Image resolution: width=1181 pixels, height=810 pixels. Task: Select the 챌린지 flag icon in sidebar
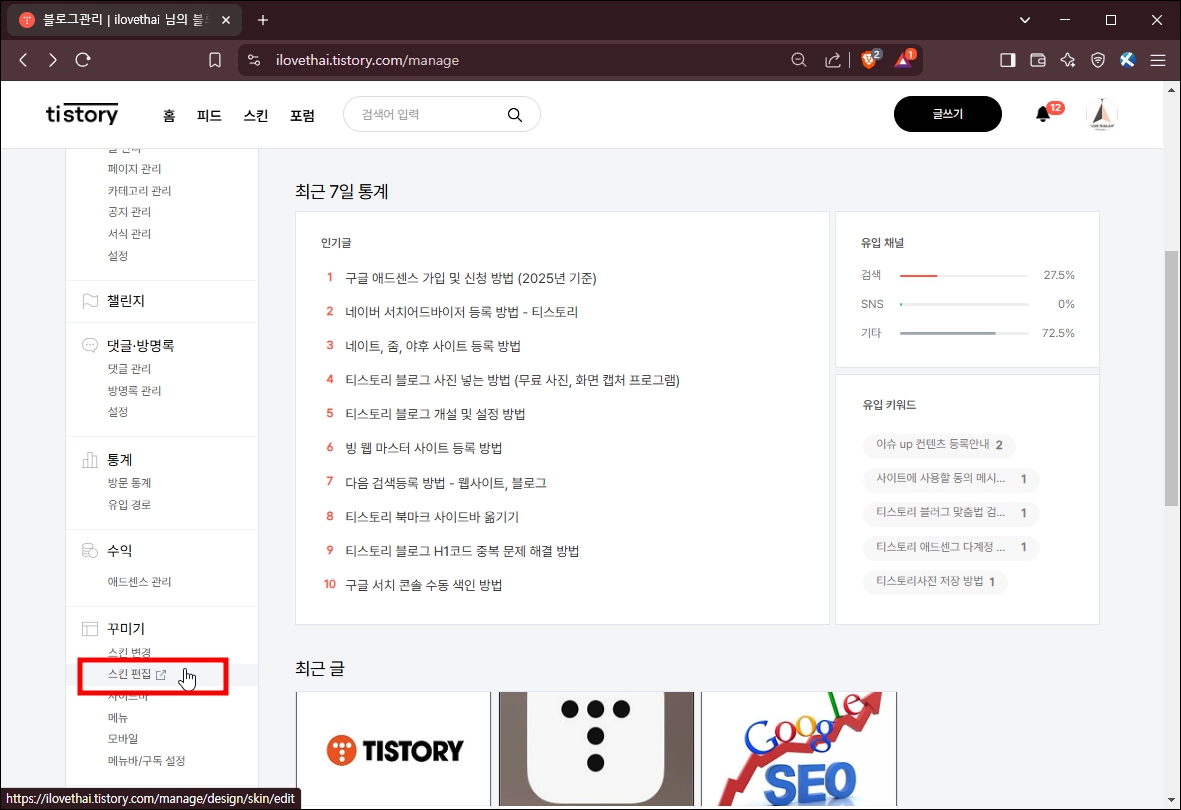pos(90,301)
